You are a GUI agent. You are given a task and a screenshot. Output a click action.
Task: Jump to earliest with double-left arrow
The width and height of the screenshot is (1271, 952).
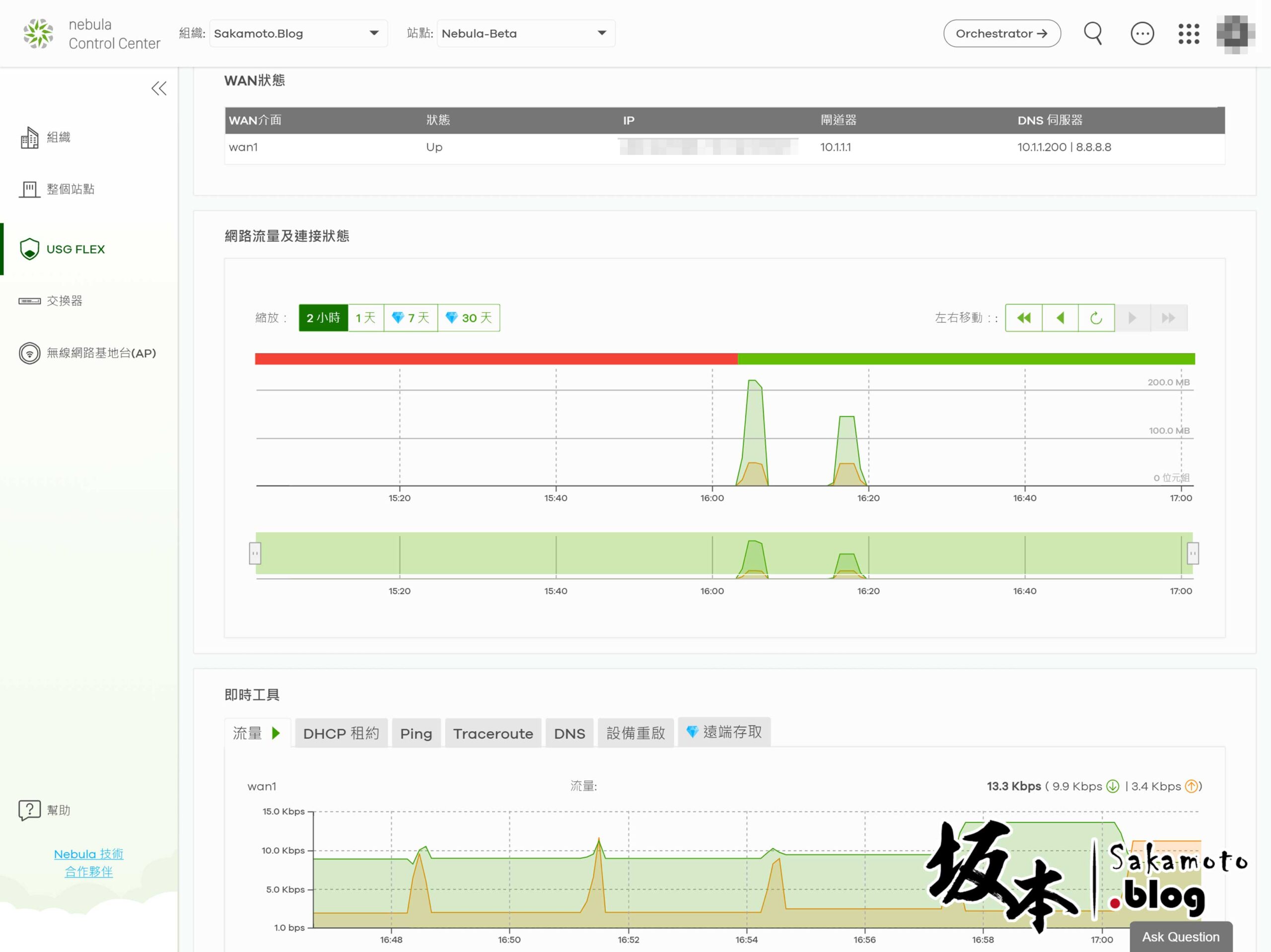tap(1023, 318)
